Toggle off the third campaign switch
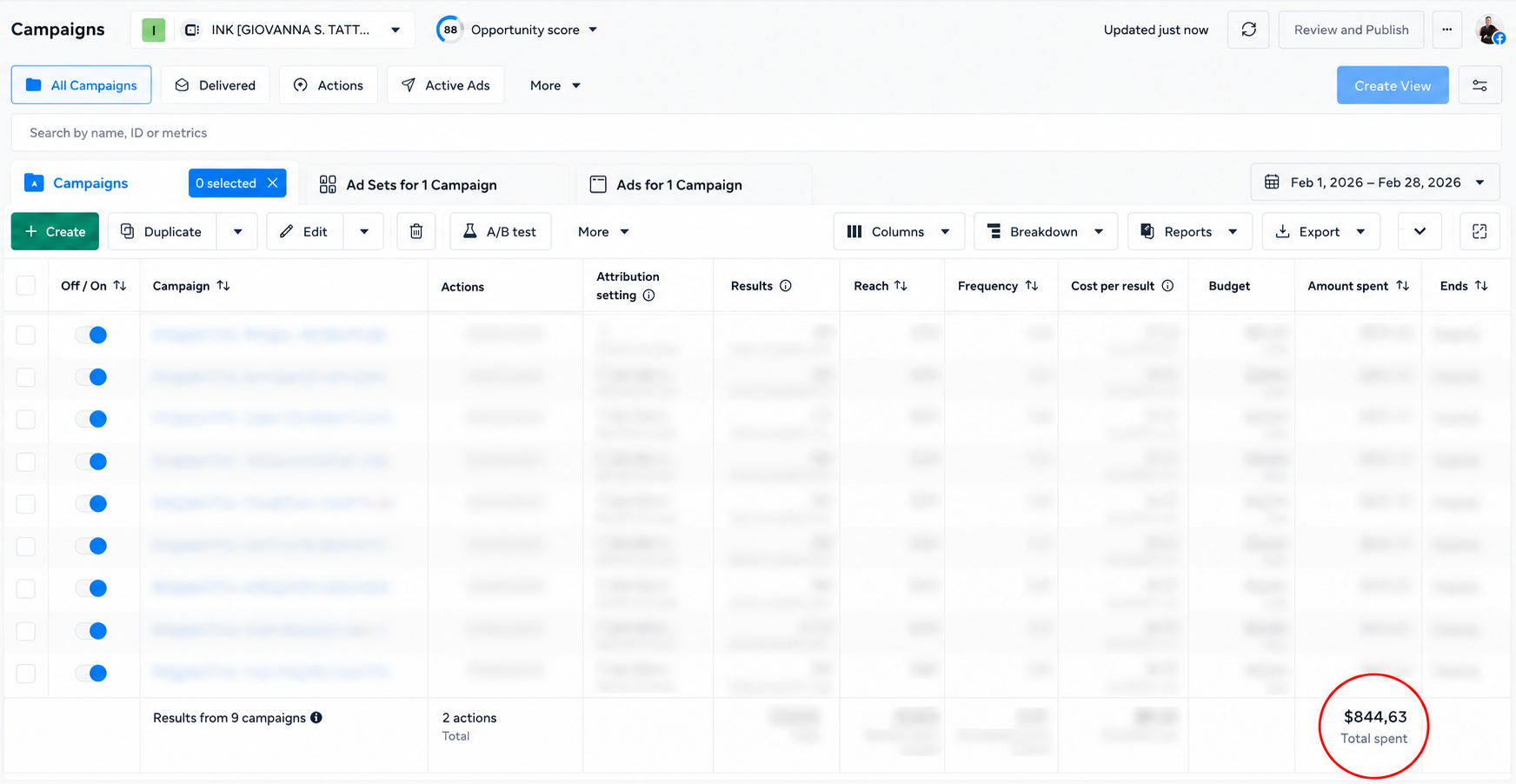The height and width of the screenshot is (784, 1516). [90, 419]
